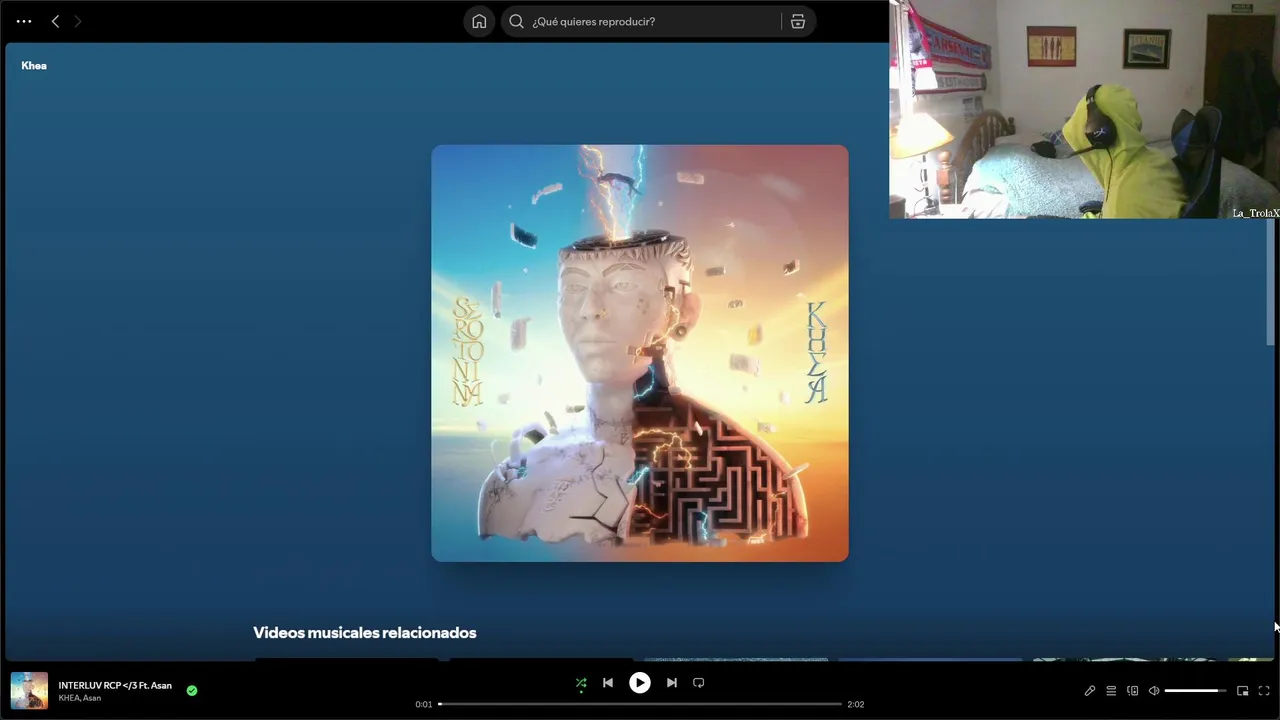
Task: Click the Khea artist title
Action: coord(34,65)
